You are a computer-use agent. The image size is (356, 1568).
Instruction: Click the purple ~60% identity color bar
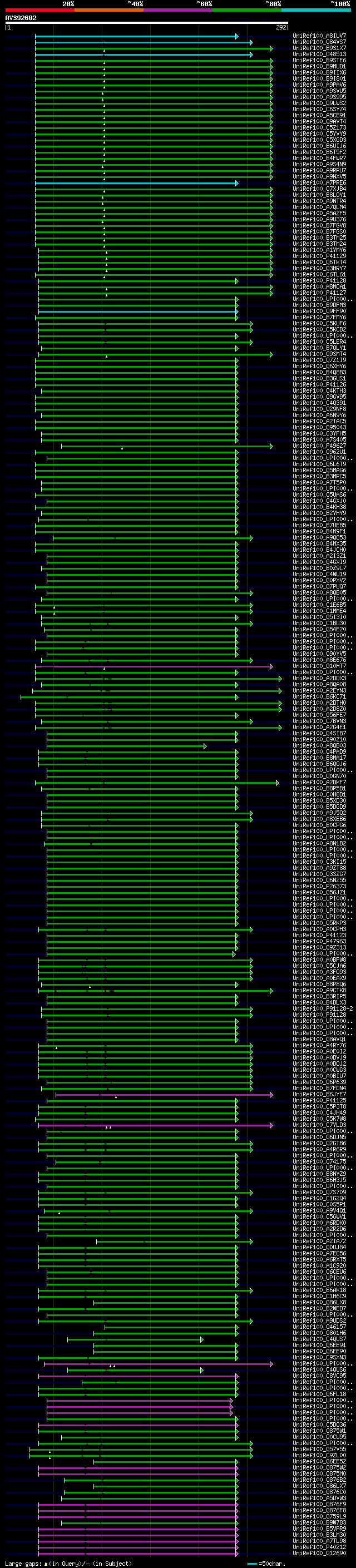(x=177, y=10)
